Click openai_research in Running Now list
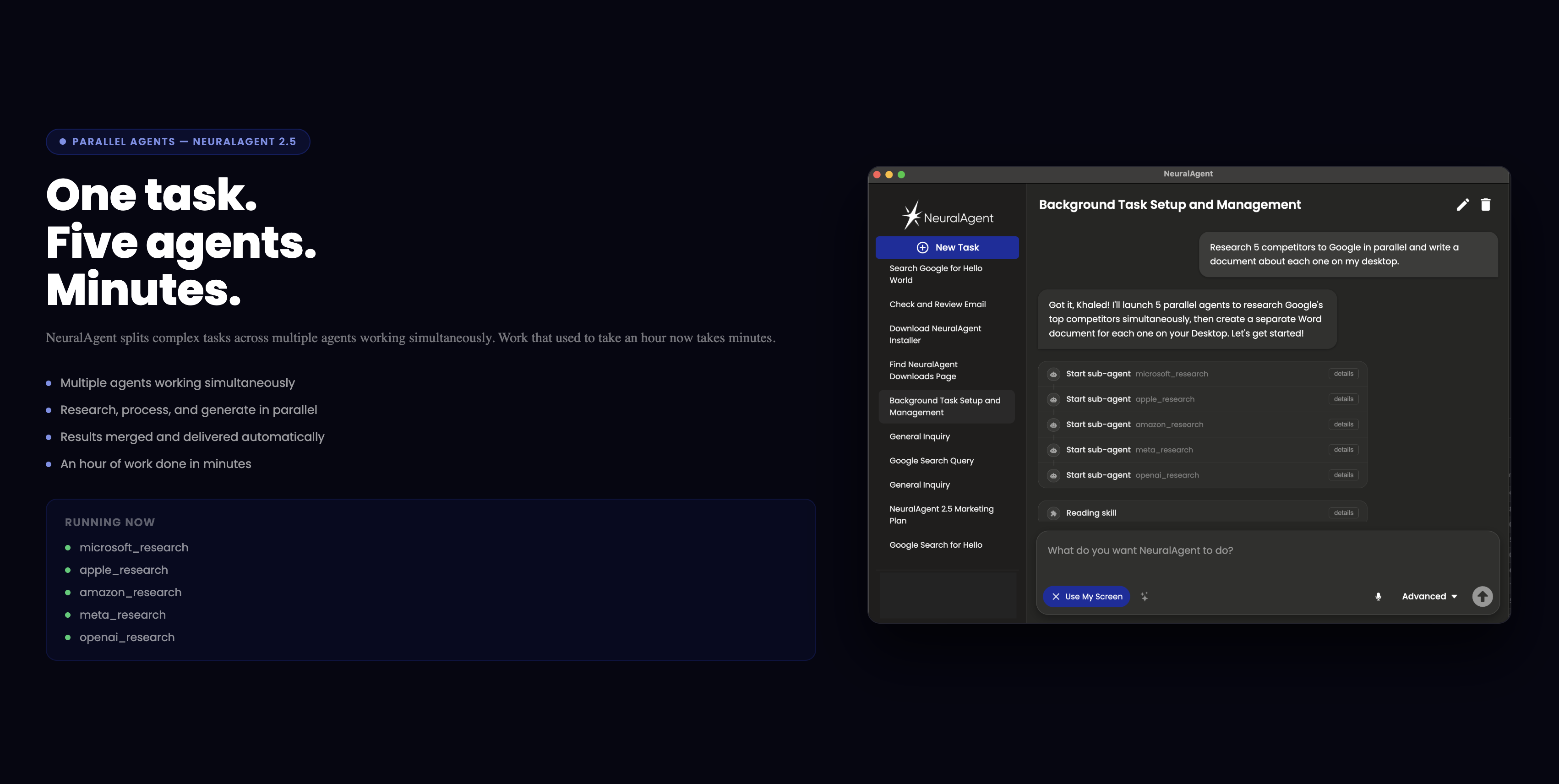The width and height of the screenshot is (1559, 784). coord(126,637)
